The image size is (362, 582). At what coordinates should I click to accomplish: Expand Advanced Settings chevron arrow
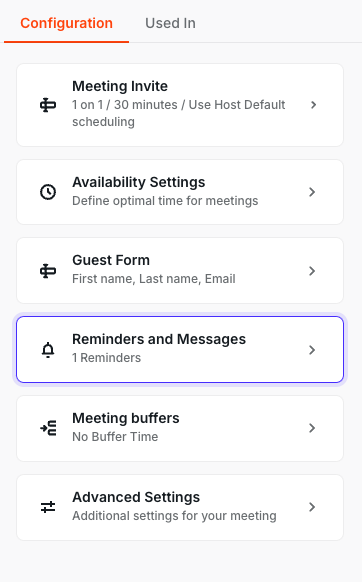312,507
